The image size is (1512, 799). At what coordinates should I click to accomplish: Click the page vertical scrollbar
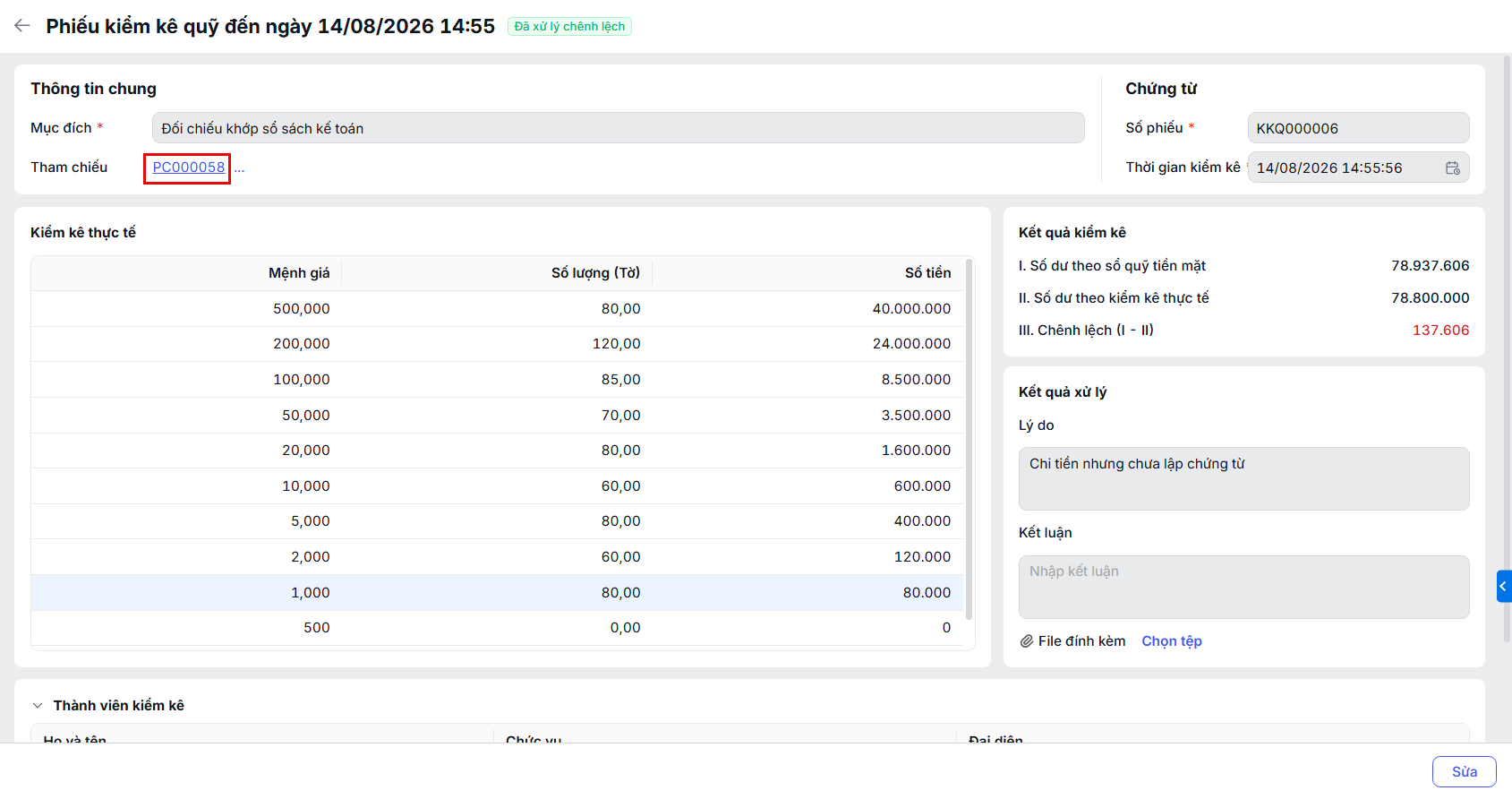tap(1508, 349)
